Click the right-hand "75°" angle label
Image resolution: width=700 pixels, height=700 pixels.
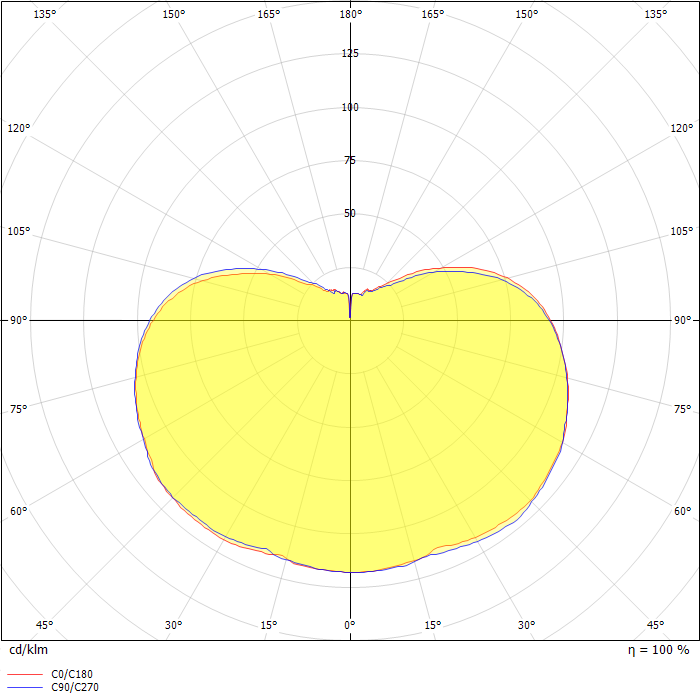(683, 409)
